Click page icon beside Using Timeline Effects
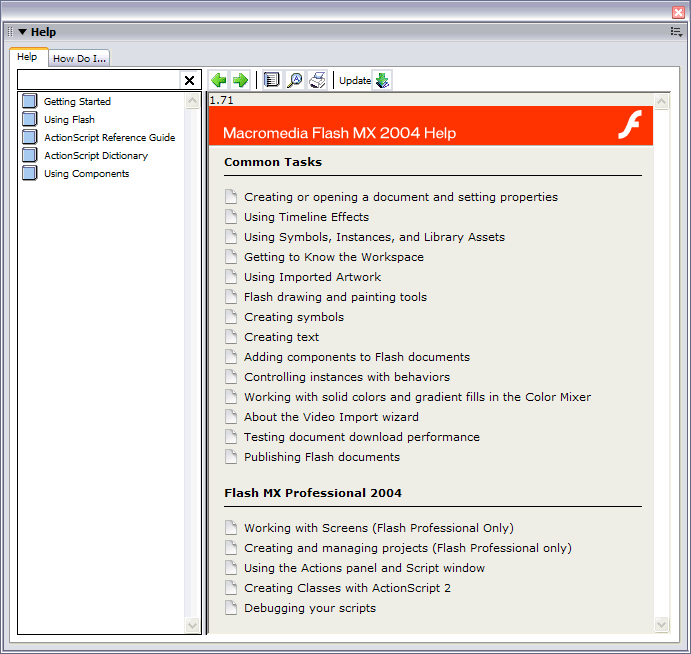Screen dimensions: 691x654 coord(231,216)
